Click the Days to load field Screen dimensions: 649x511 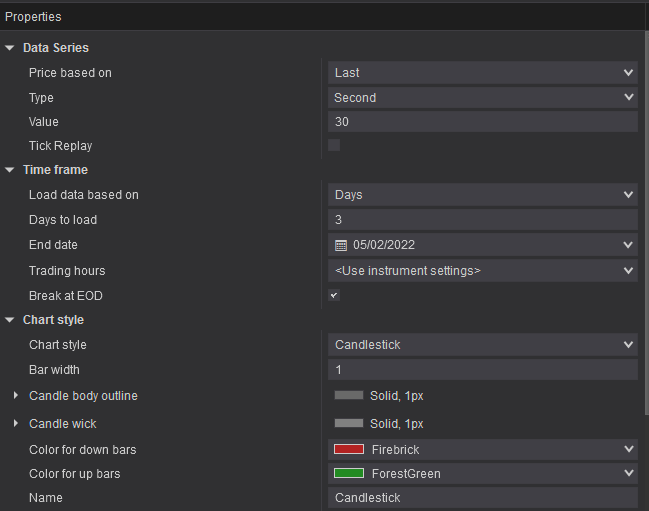coord(482,220)
